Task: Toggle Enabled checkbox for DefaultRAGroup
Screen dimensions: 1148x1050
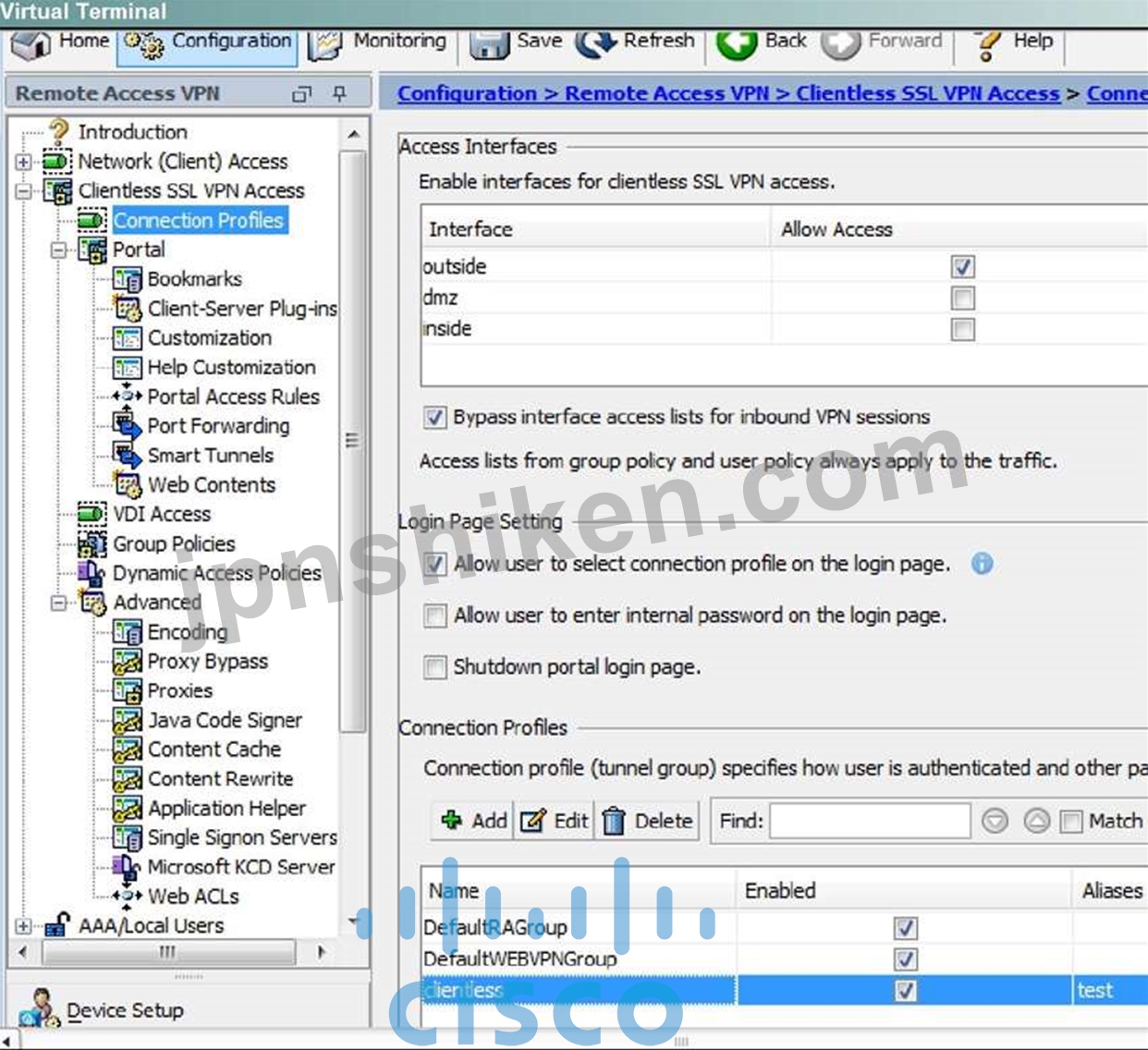Action: [906, 928]
